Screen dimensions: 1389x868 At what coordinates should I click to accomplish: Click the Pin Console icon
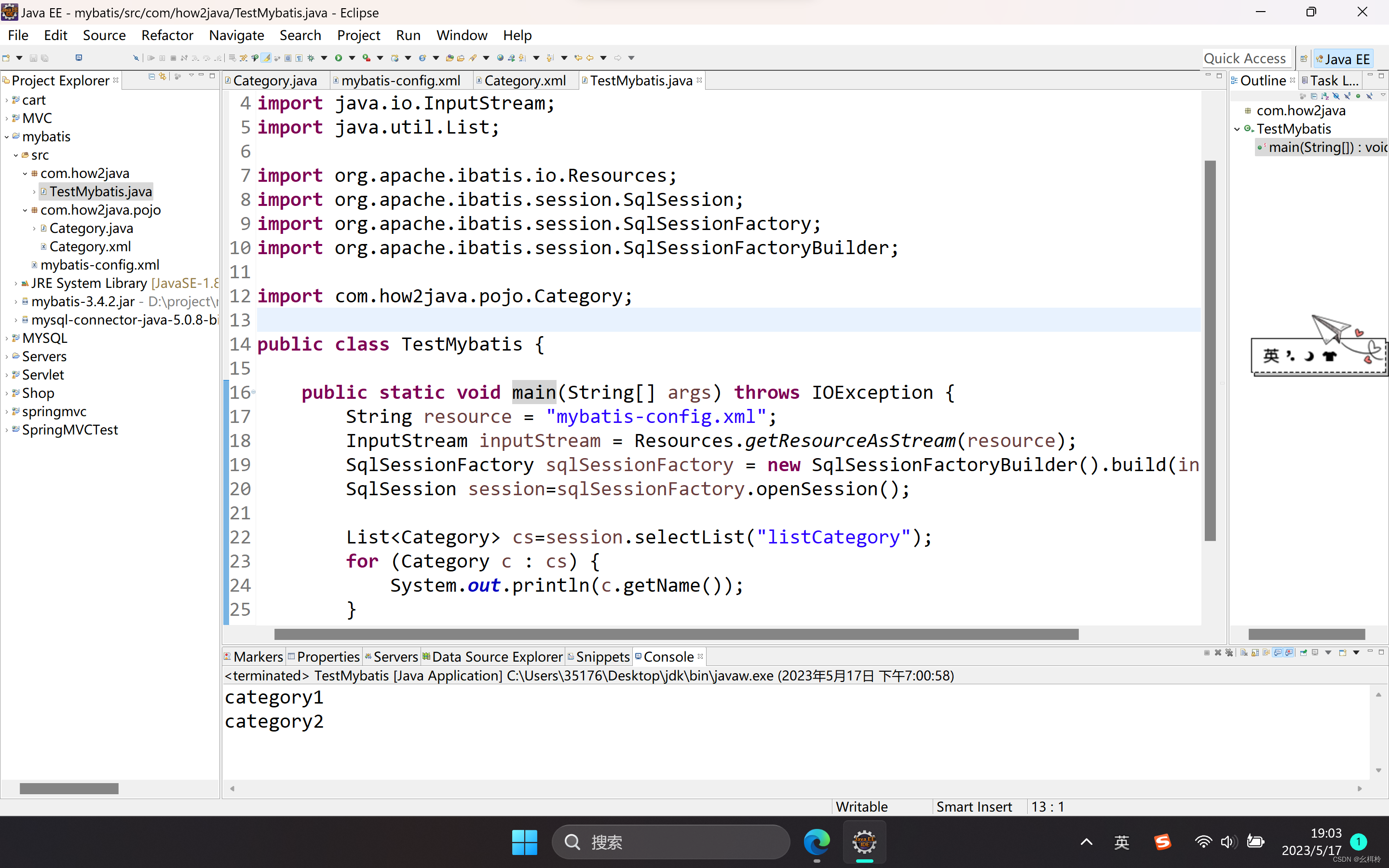coord(1304,653)
